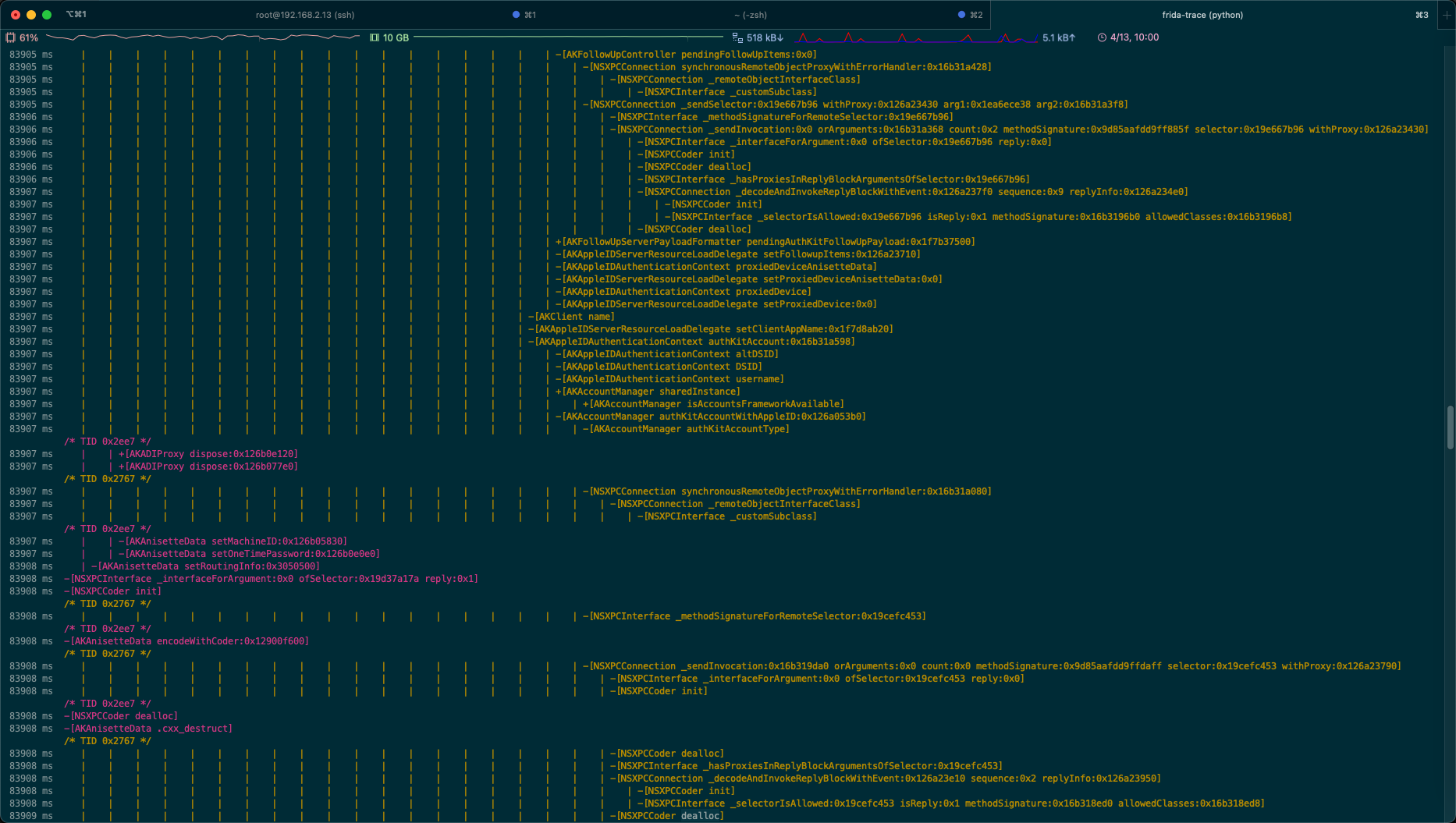Viewport: 1456px width, 823px height.
Task: Click the CPU usage history graph
Action: (202, 37)
